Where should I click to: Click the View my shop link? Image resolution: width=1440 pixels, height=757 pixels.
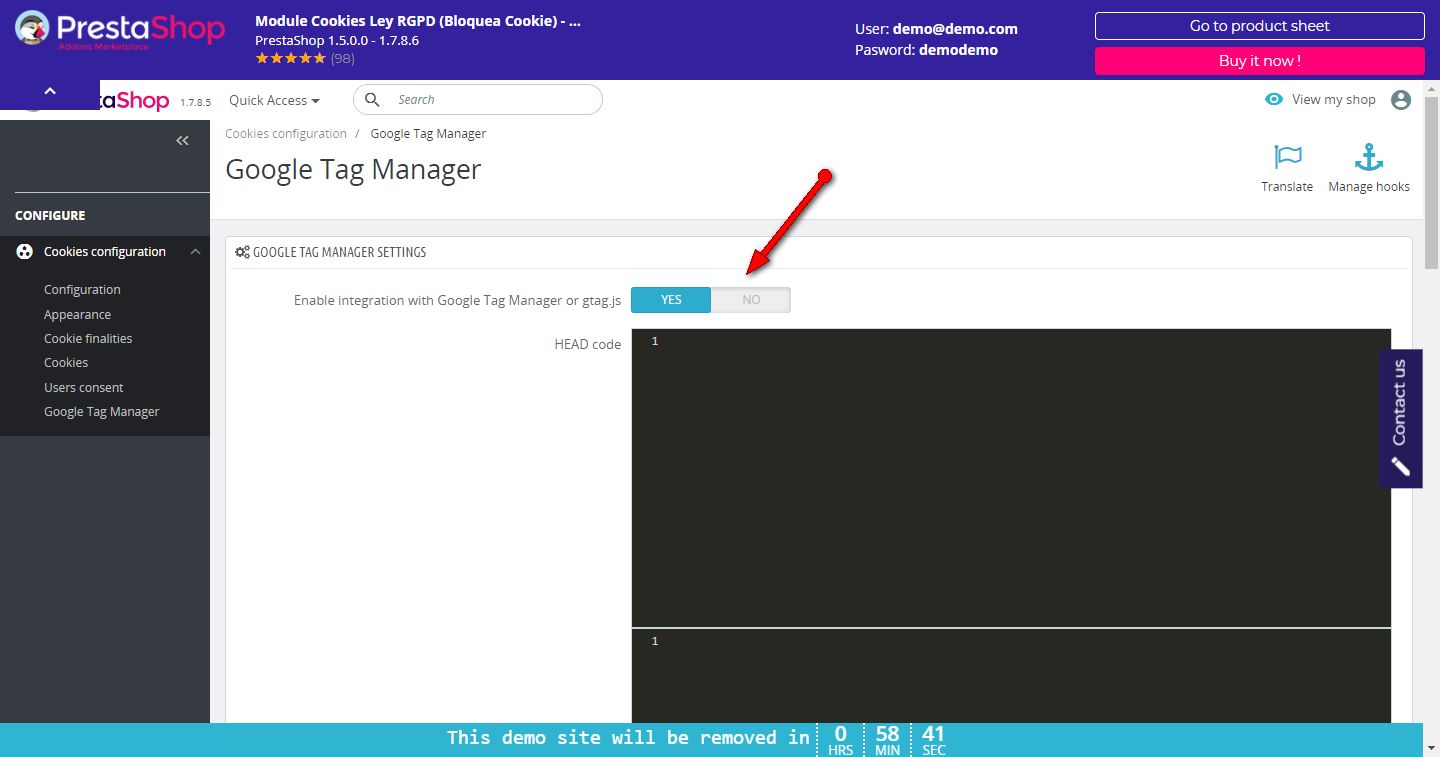(1334, 100)
